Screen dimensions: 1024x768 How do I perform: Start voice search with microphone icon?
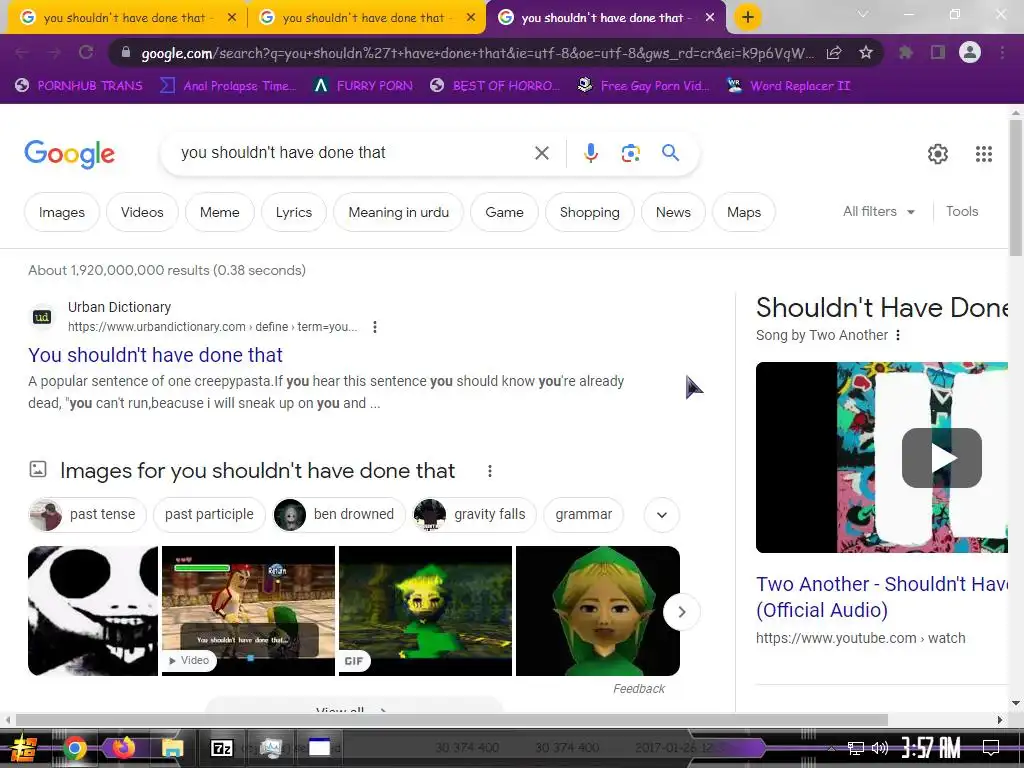pos(590,153)
